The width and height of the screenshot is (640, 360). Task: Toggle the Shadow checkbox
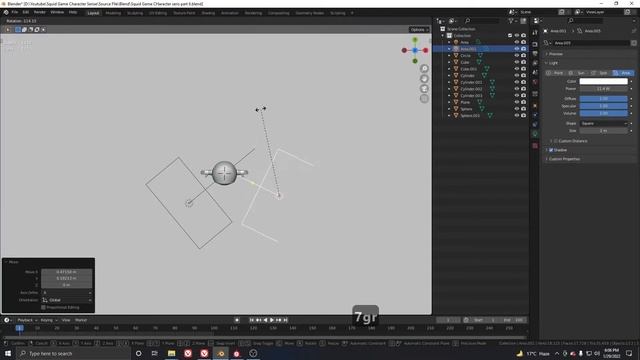551,150
